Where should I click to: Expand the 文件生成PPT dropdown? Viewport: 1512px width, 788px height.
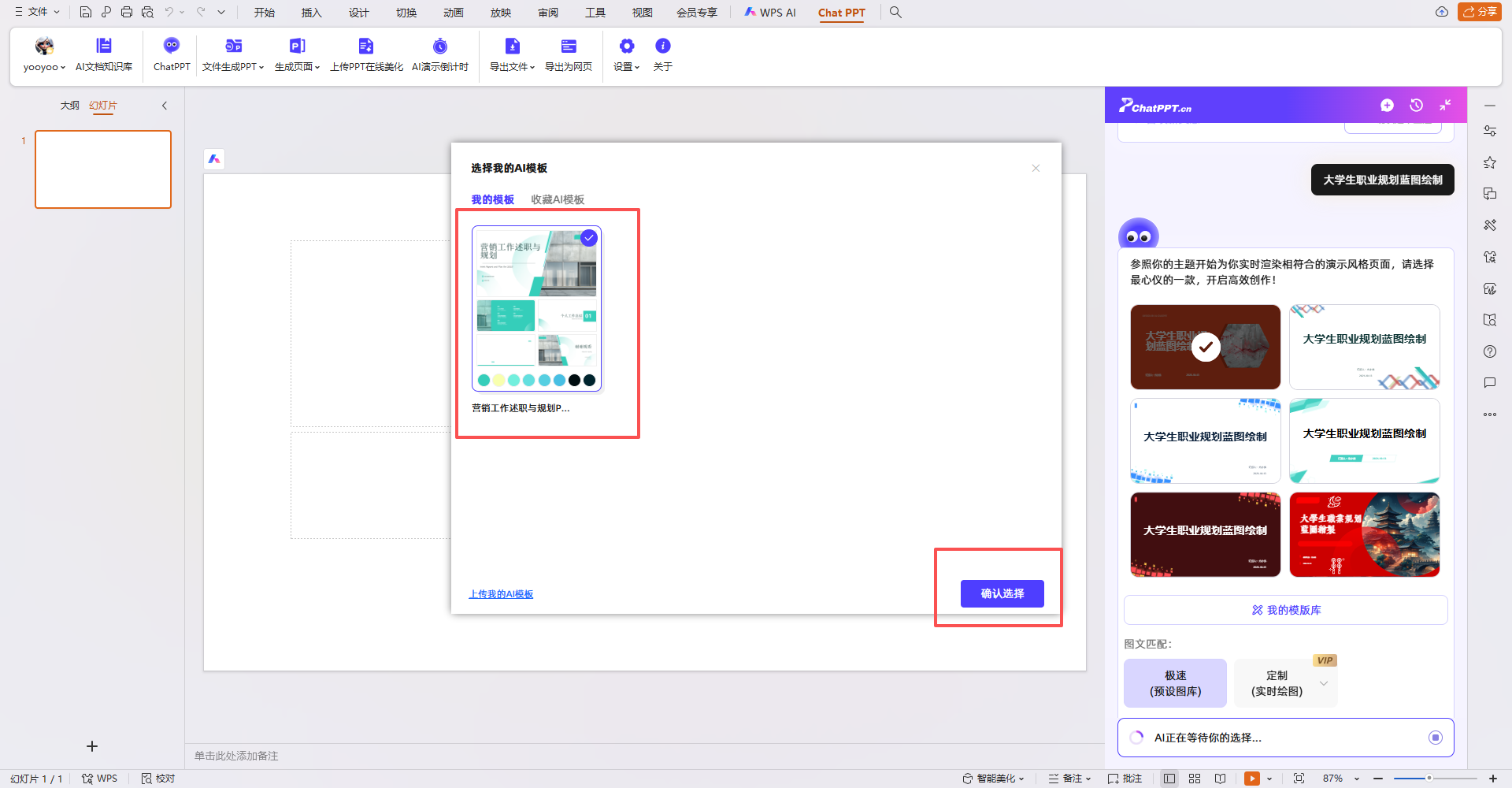(x=233, y=67)
